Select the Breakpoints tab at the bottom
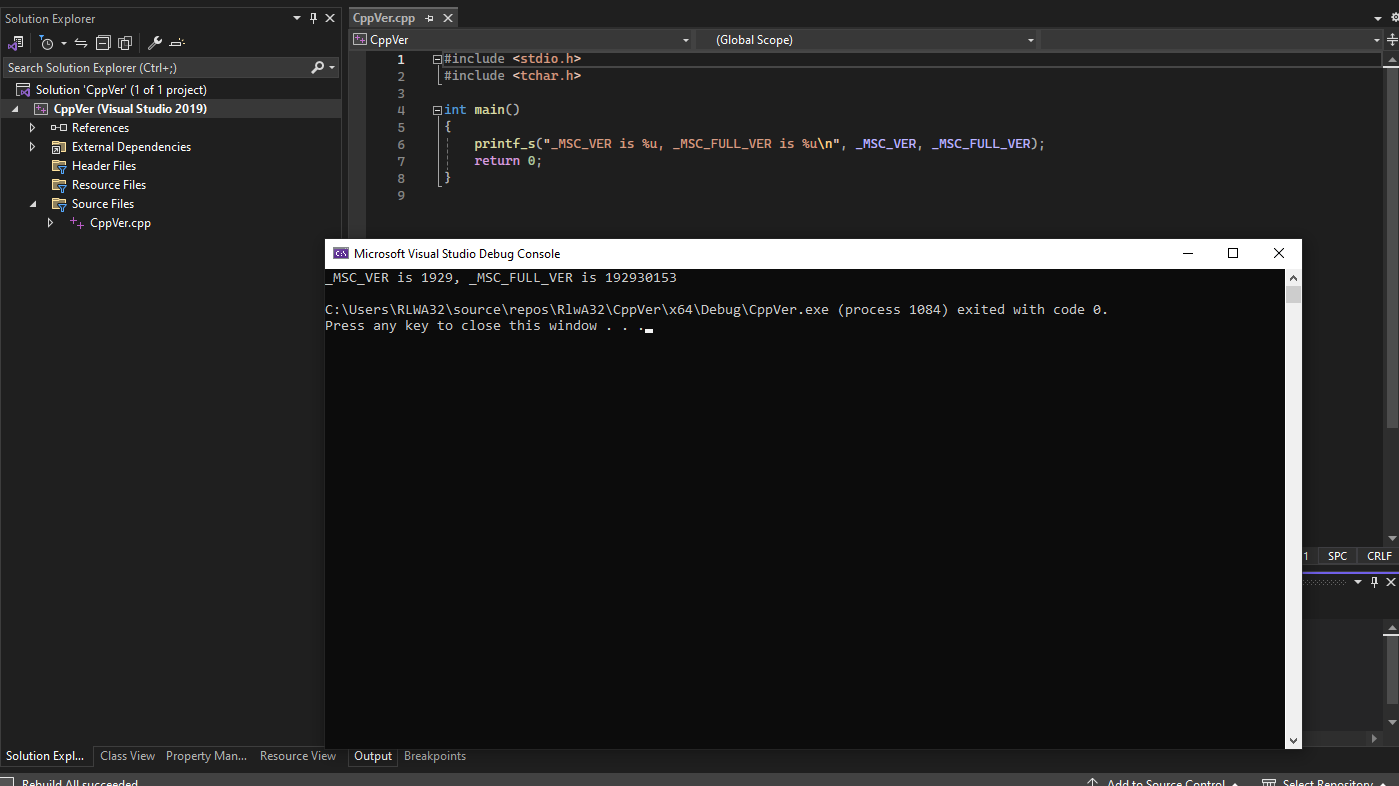1399x786 pixels. tap(434, 756)
